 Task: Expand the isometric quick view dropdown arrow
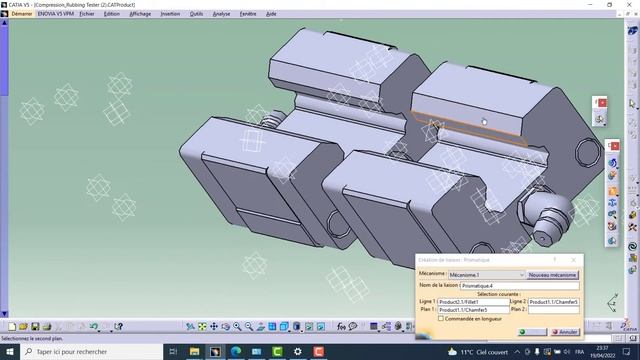pyautogui.click(x=290, y=330)
